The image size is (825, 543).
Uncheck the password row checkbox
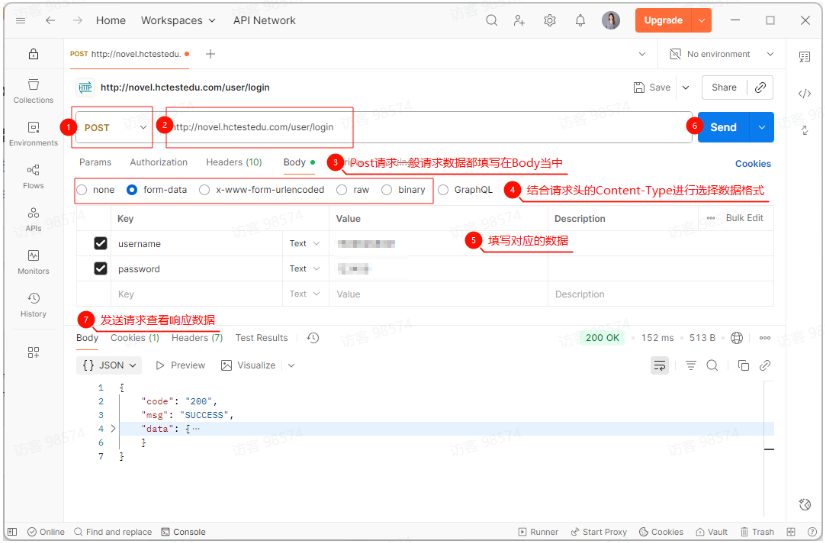[x=100, y=268]
